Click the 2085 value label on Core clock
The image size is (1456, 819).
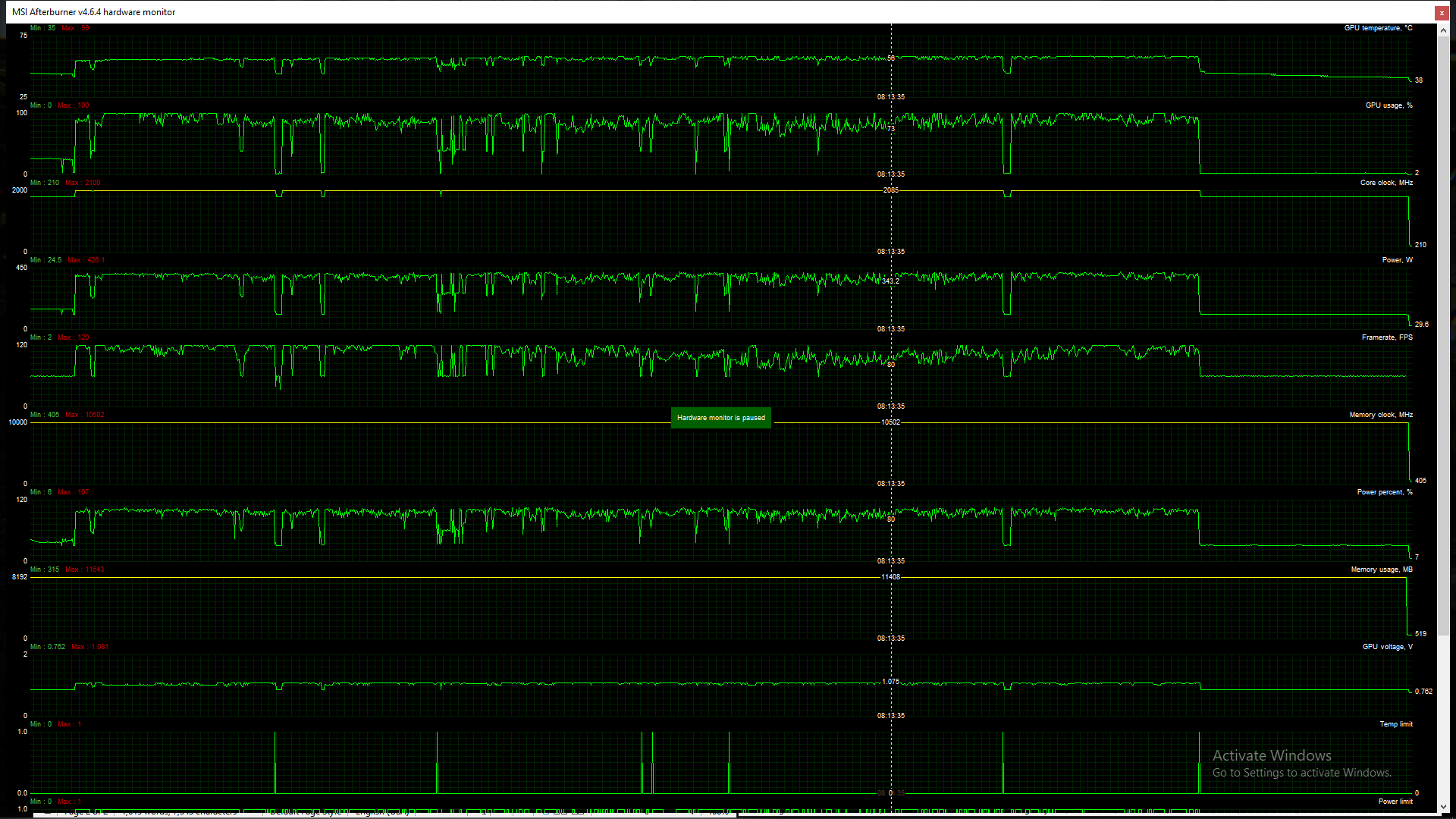point(890,190)
